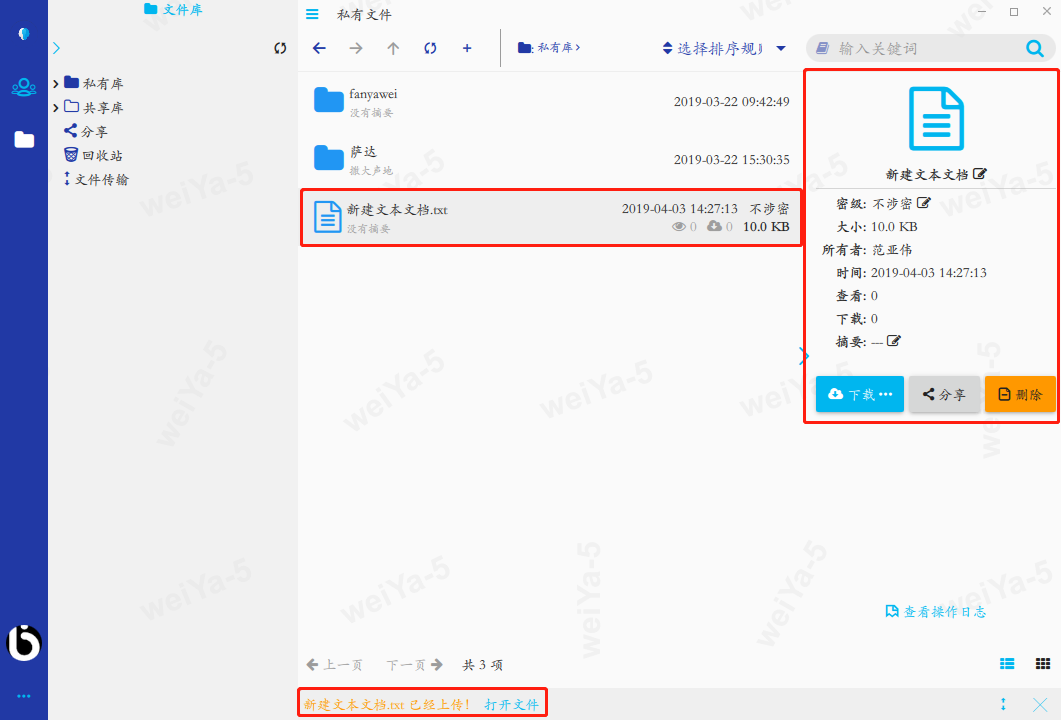Click 所有者: 范亚伟 in details
Viewport: 1061px width, 720px height.
[x=867, y=250]
